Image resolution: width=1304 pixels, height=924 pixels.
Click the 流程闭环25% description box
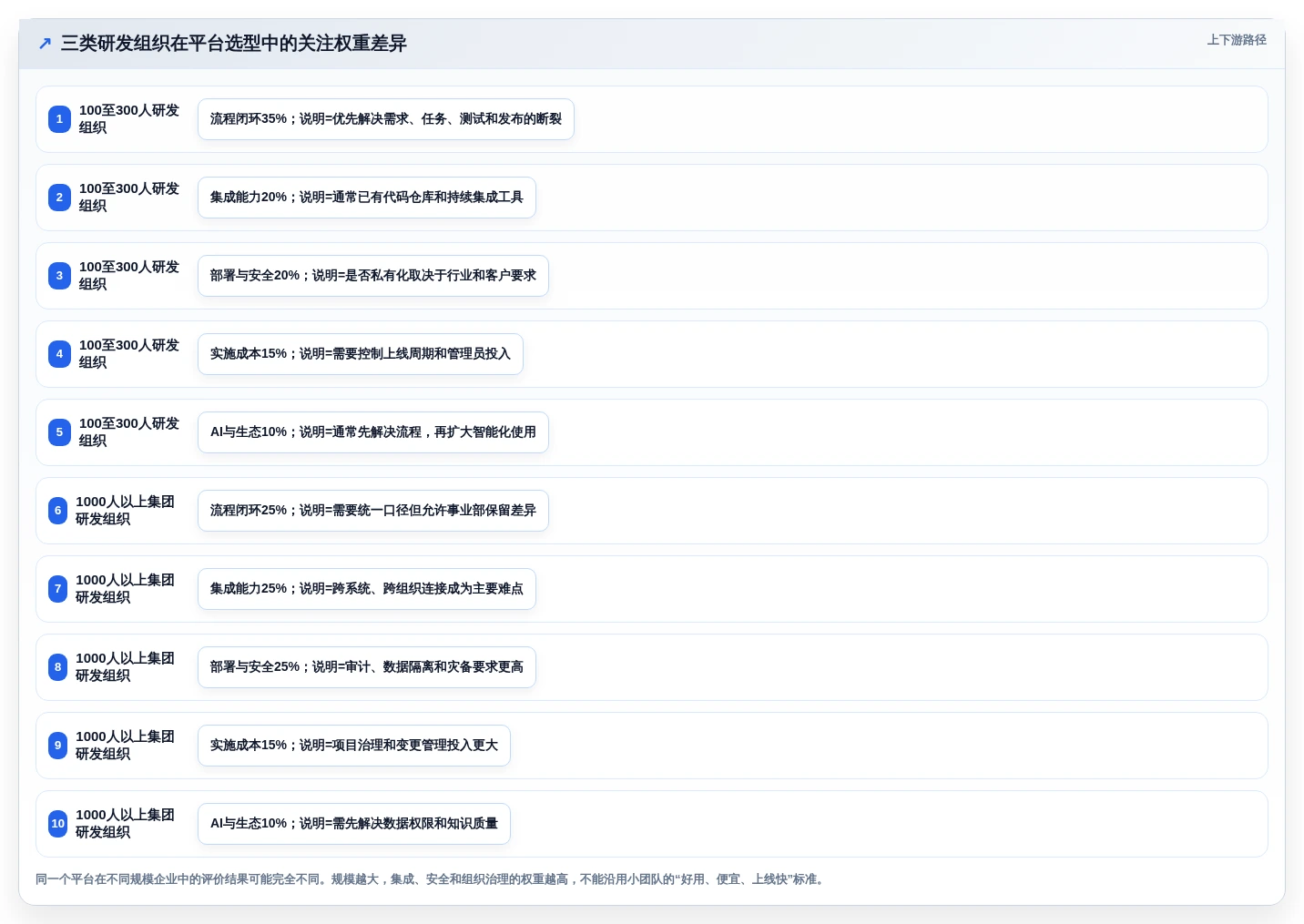[x=373, y=511]
